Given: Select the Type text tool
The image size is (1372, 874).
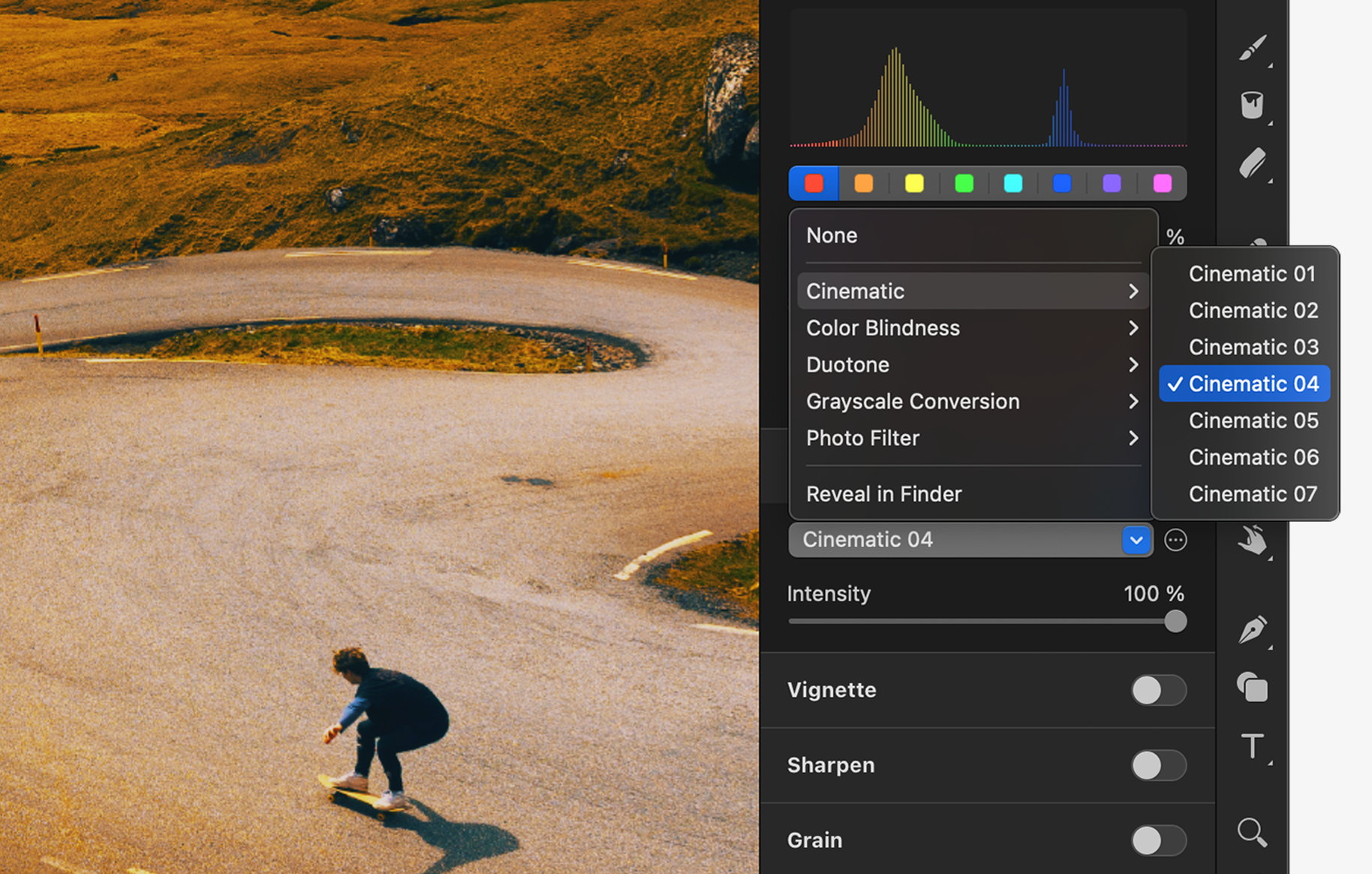Looking at the screenshot, I should [x=1252, y=746].
